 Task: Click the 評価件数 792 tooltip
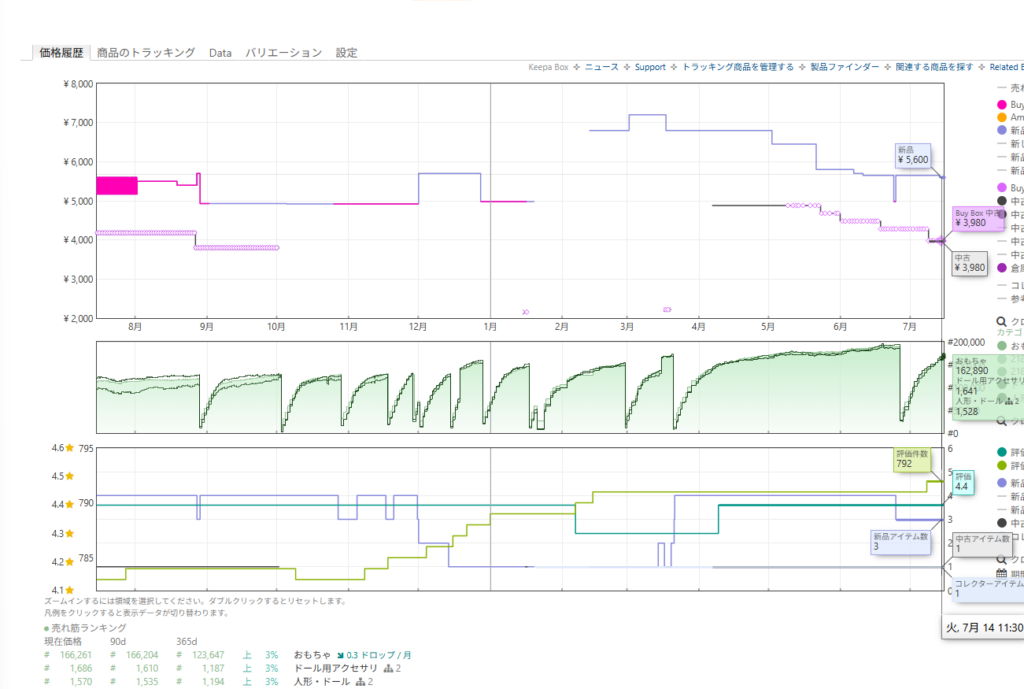912,459
